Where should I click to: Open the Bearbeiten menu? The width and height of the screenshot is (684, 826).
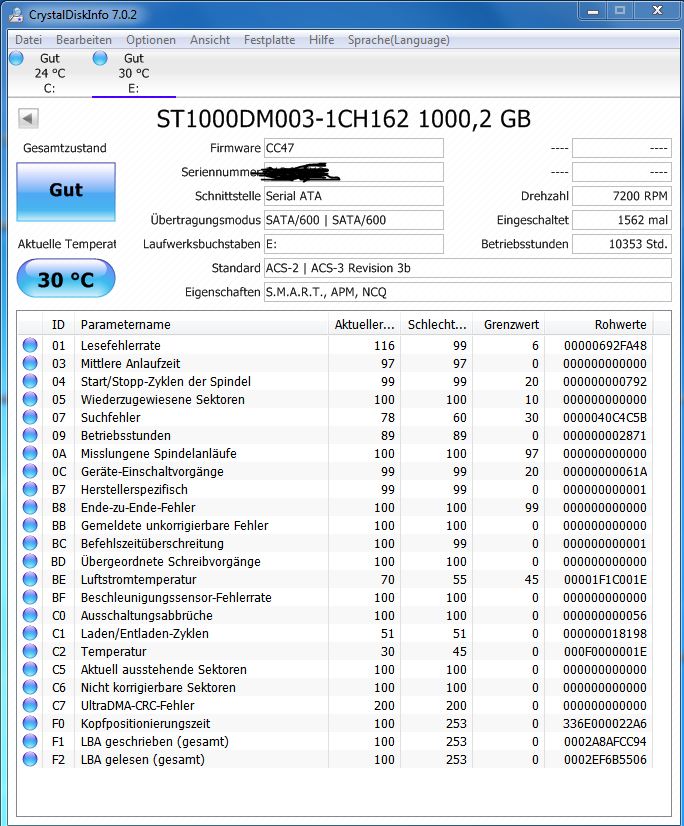click(x=84, y=40)
